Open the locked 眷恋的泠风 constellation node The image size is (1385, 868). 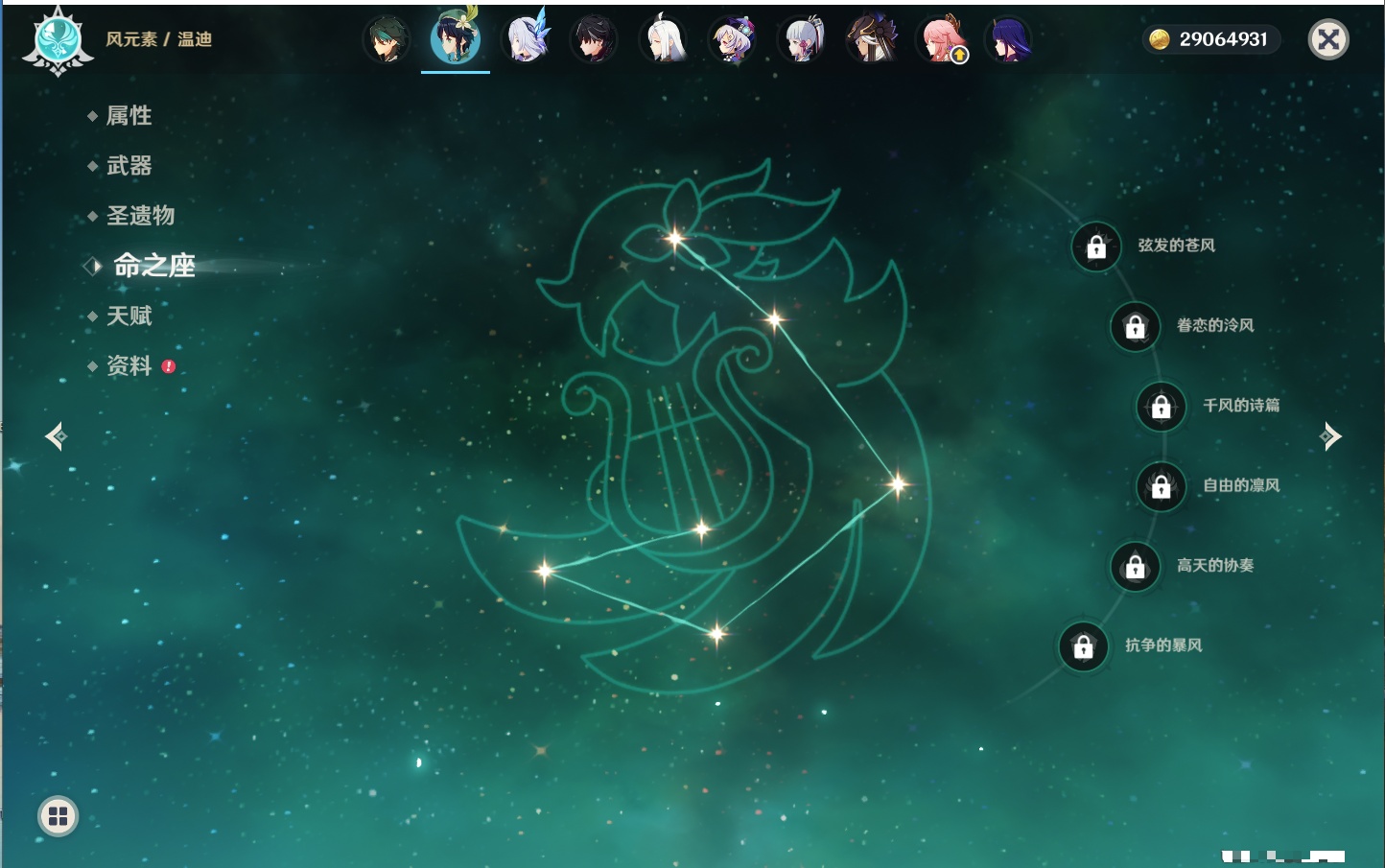tap(1136, 327)
